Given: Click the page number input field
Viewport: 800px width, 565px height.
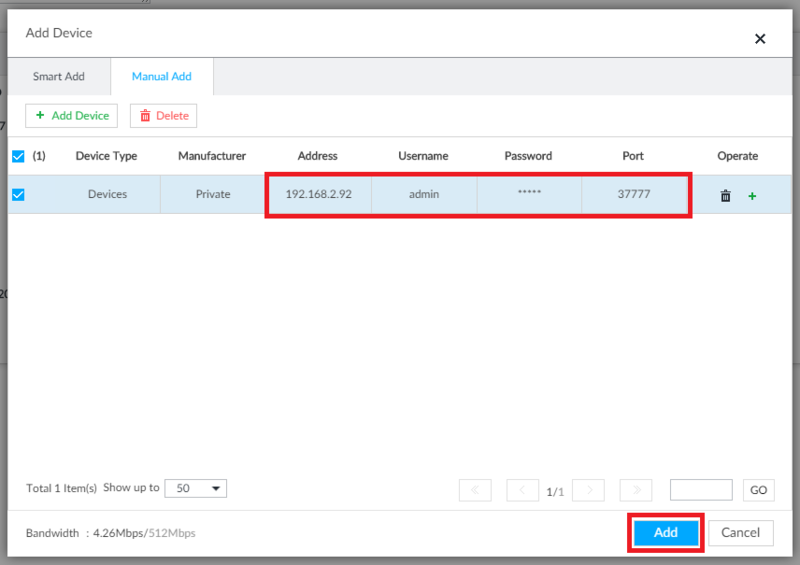Looking at the screenshot, I should 701,490.
